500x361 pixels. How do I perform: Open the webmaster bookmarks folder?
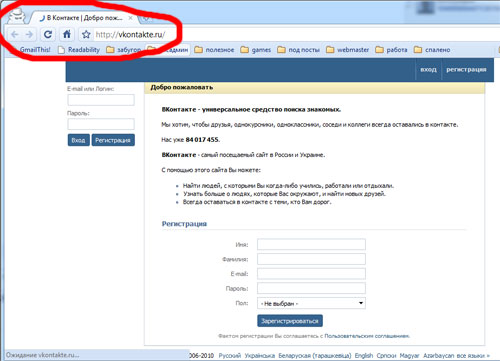pos(347,50)
